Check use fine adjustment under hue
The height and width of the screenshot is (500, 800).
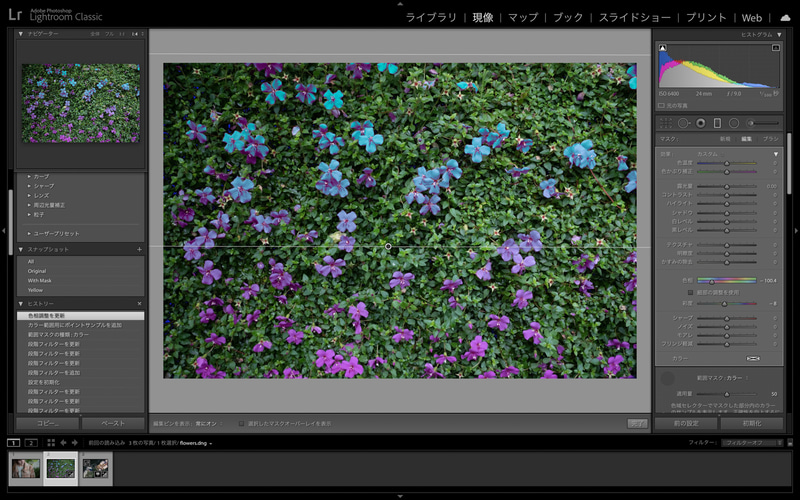point(690,292)
